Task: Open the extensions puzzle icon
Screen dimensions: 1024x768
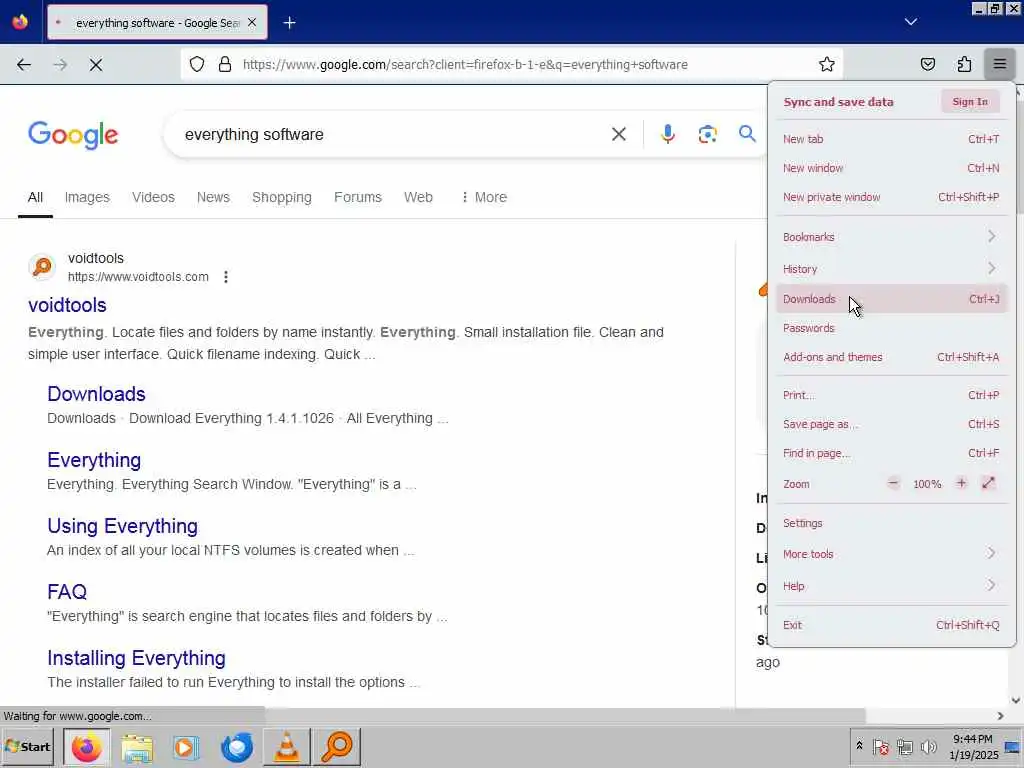Action: pos(964,64)
